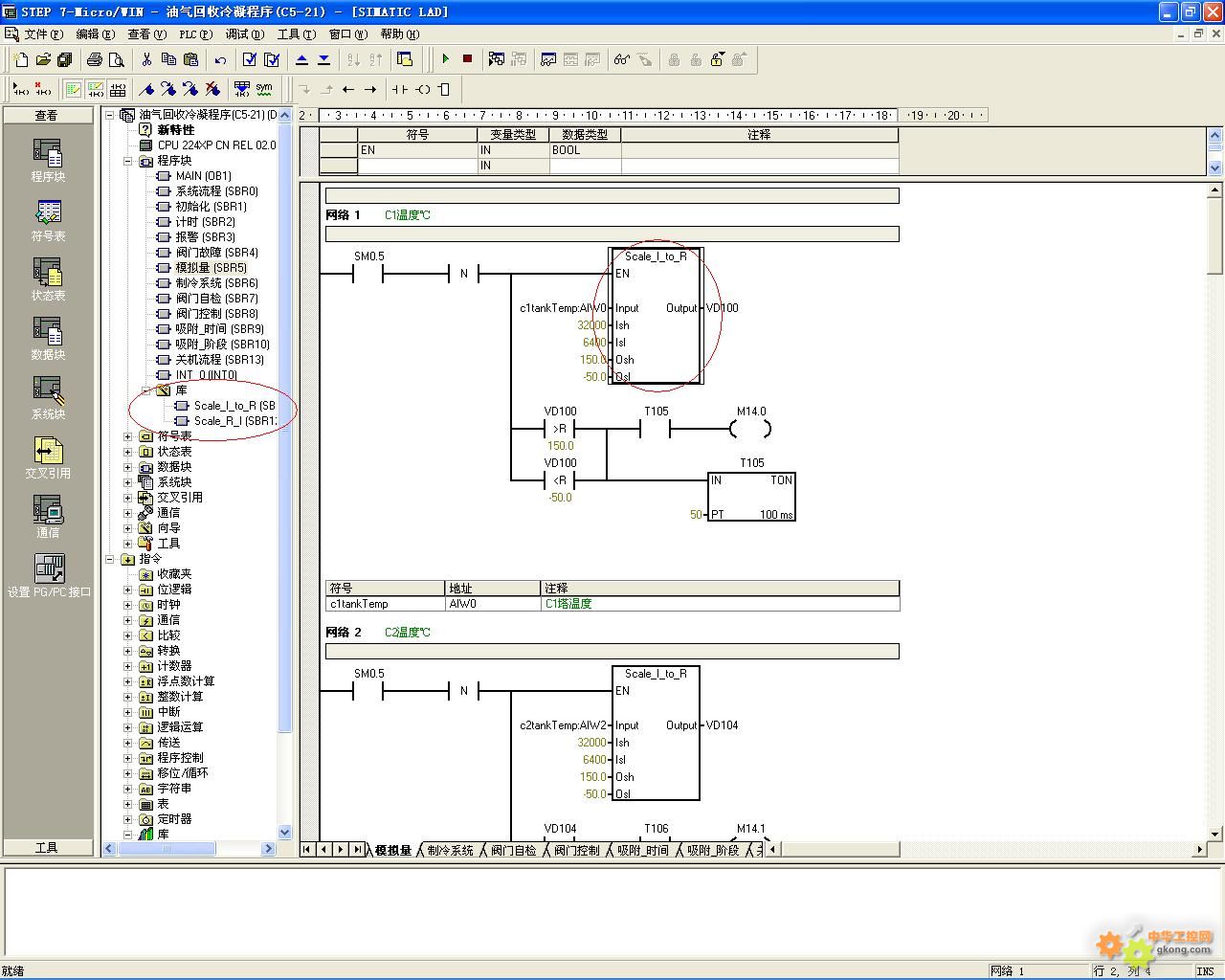Insert a coil instruction
The image size is (1225, 980).
(422, 89)
